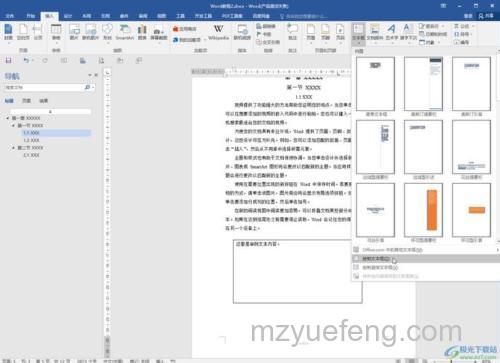Show the Pages (页面) tab in navigation
The width and height of the screenshot is (500, 363).
pos(26,101)
